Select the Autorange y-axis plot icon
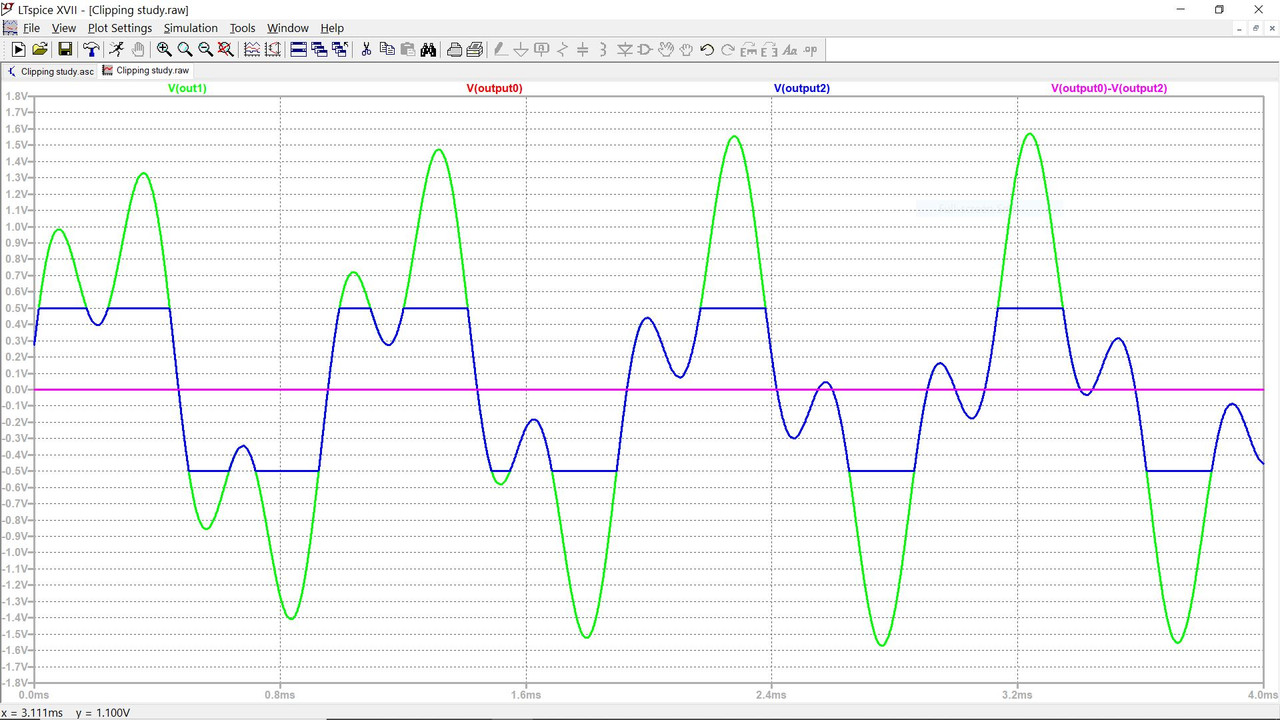Viewport: 1280px width, 720px height. tap(273, 49)
